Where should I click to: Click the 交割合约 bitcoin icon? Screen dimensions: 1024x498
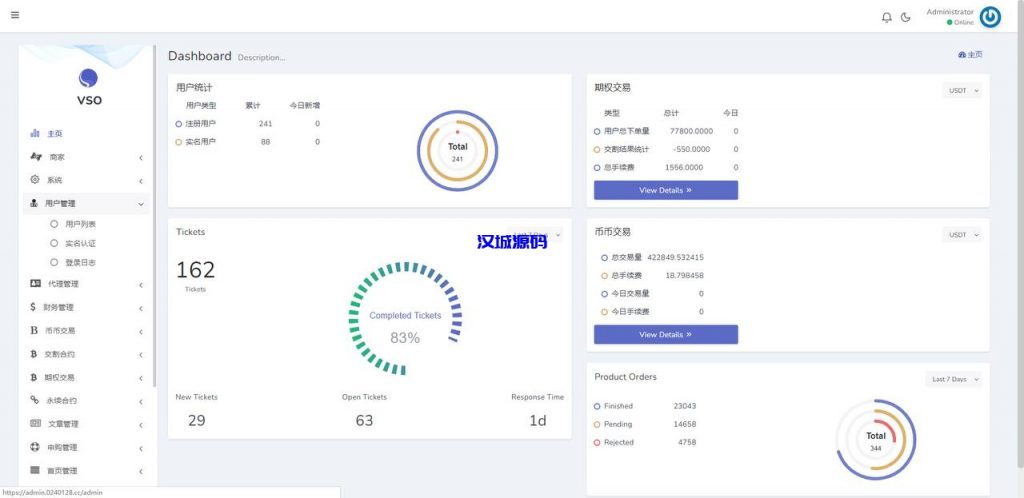(33, 354)
